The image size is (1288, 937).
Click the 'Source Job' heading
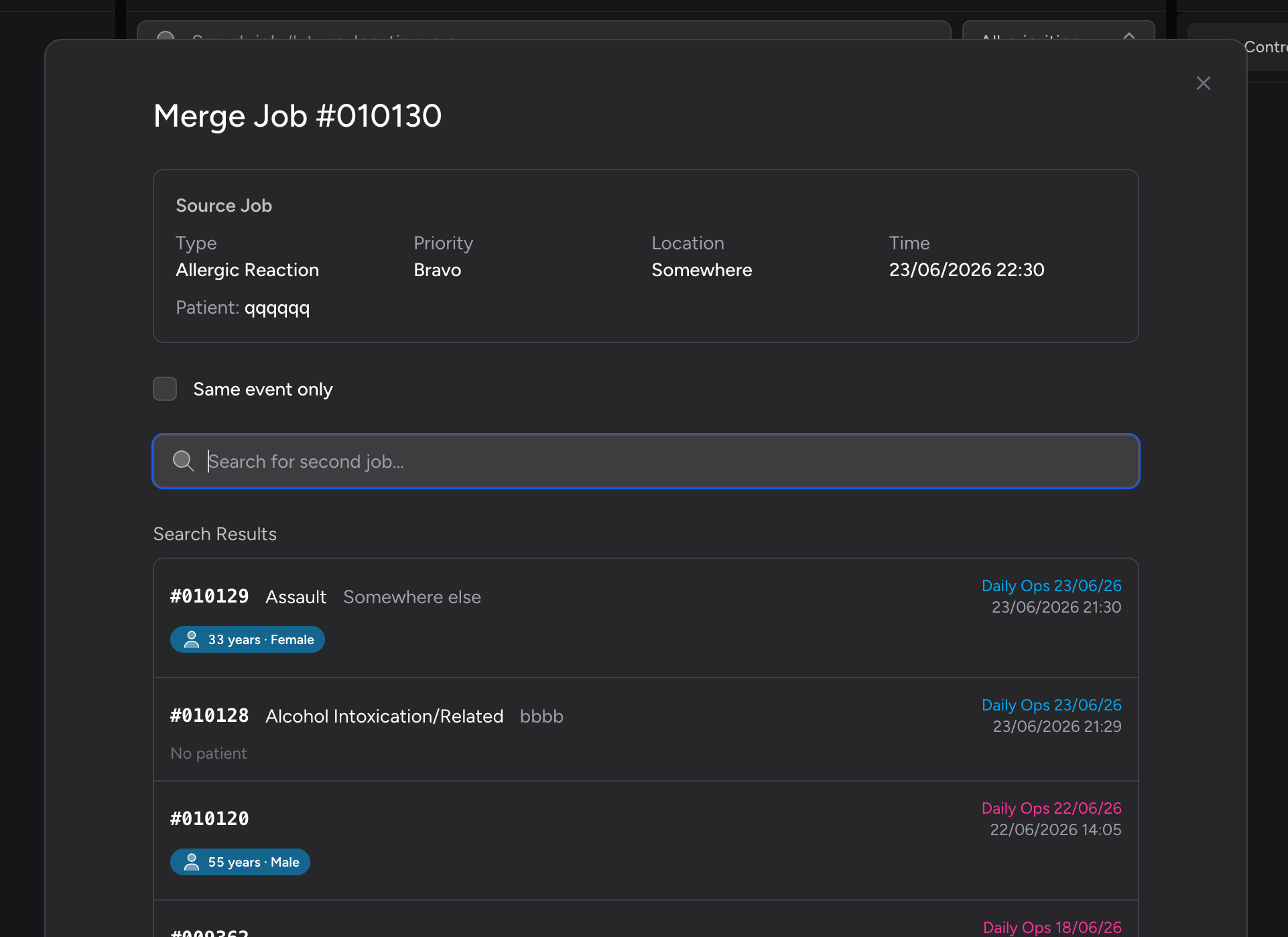[224, 206]
